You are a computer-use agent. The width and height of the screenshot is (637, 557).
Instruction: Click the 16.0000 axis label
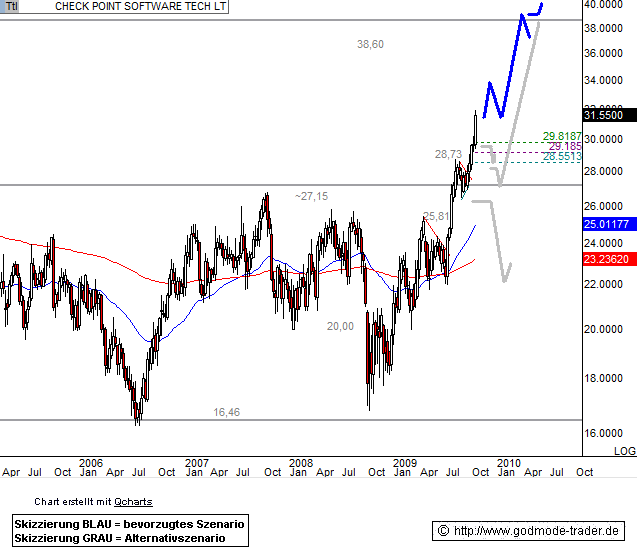click(x=603, y=433)
